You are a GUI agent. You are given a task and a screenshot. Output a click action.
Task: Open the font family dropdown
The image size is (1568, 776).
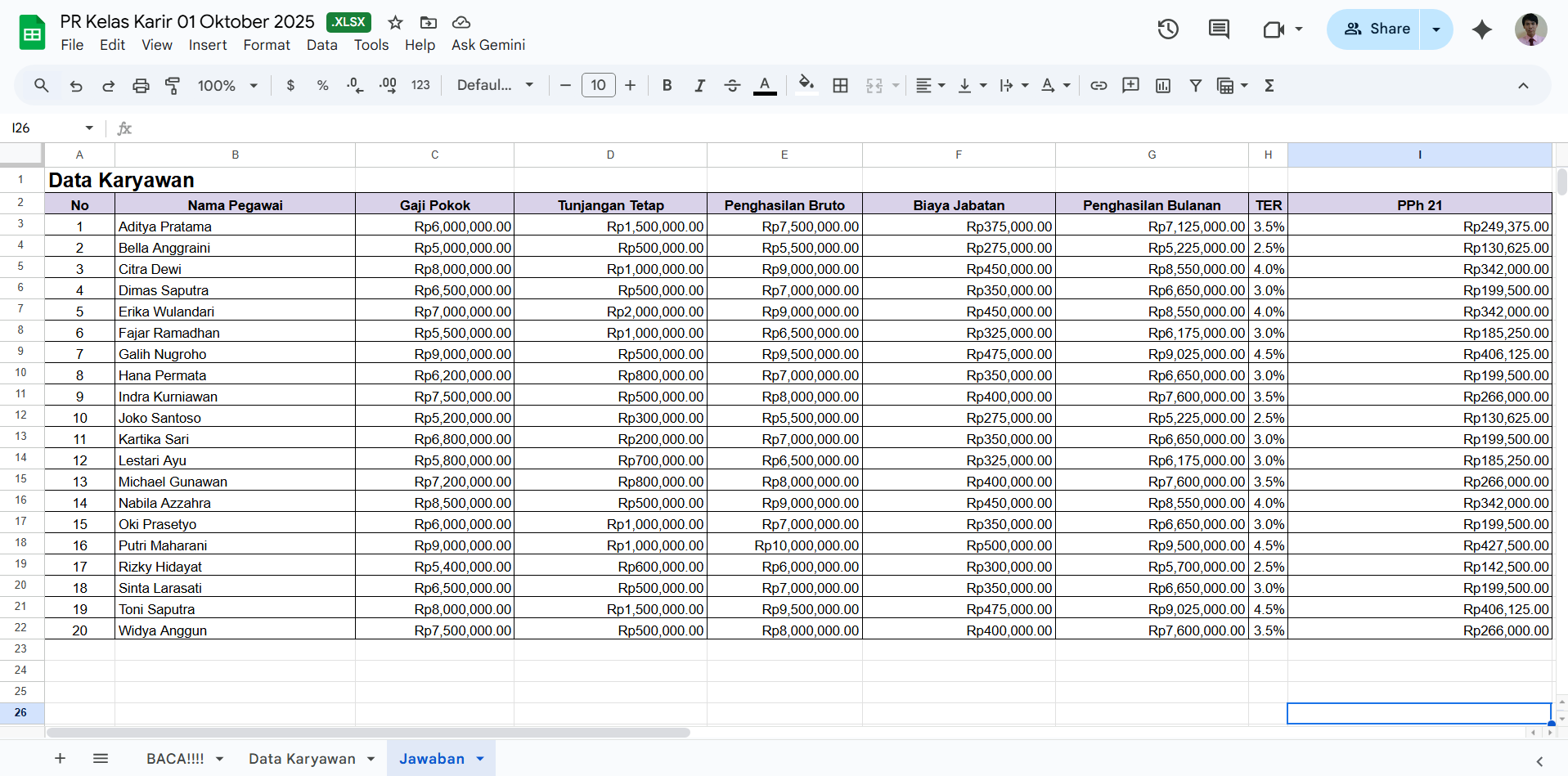[495, 86]
